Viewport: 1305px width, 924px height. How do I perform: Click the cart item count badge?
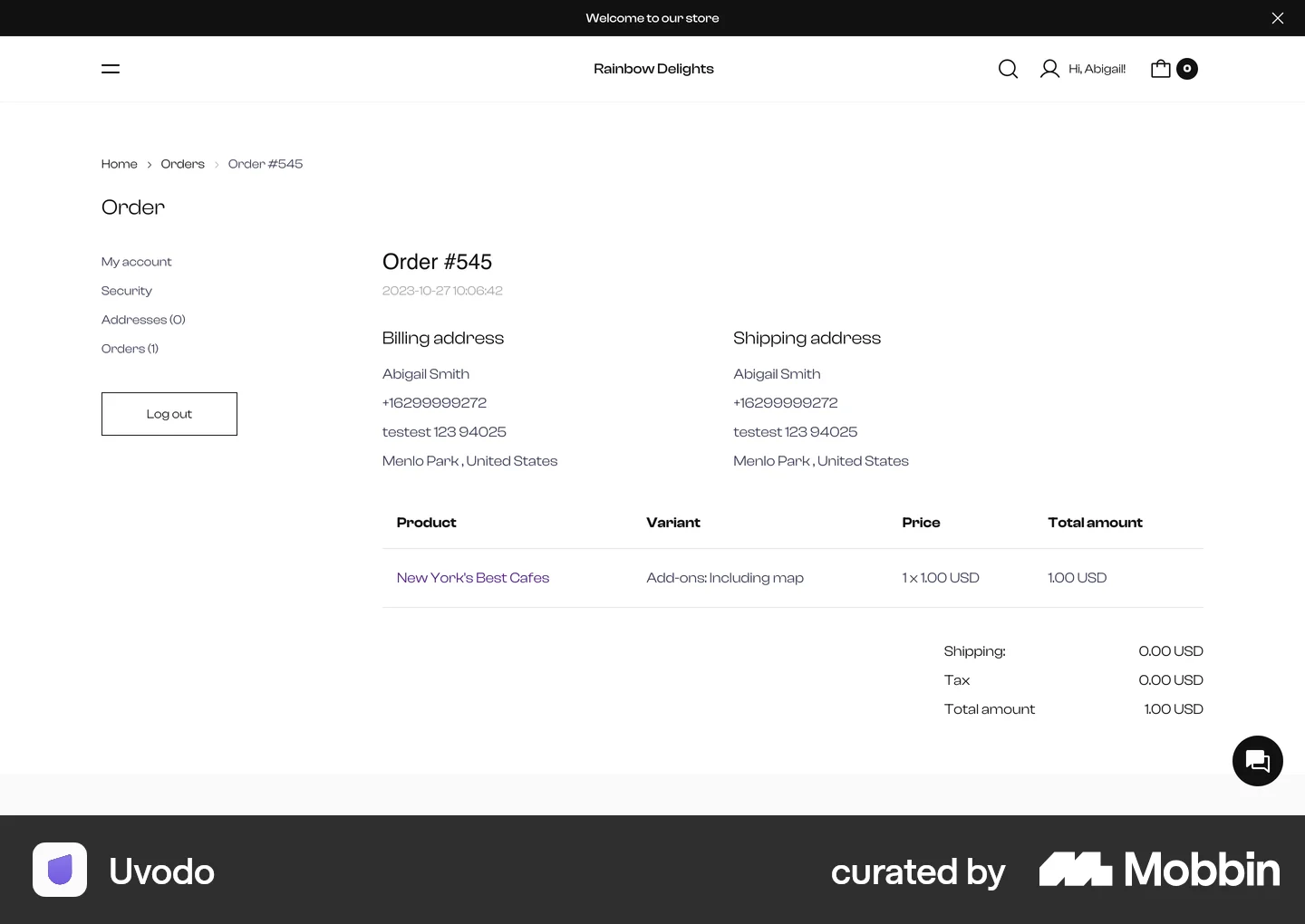1187,69
